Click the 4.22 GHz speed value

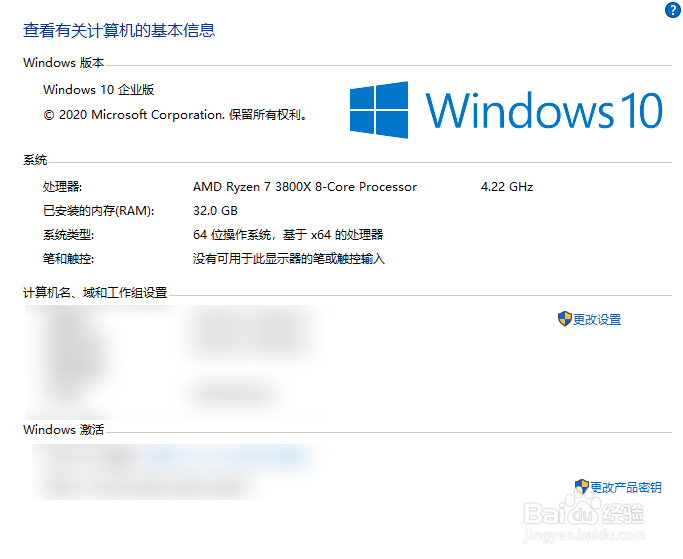[507, 187]
